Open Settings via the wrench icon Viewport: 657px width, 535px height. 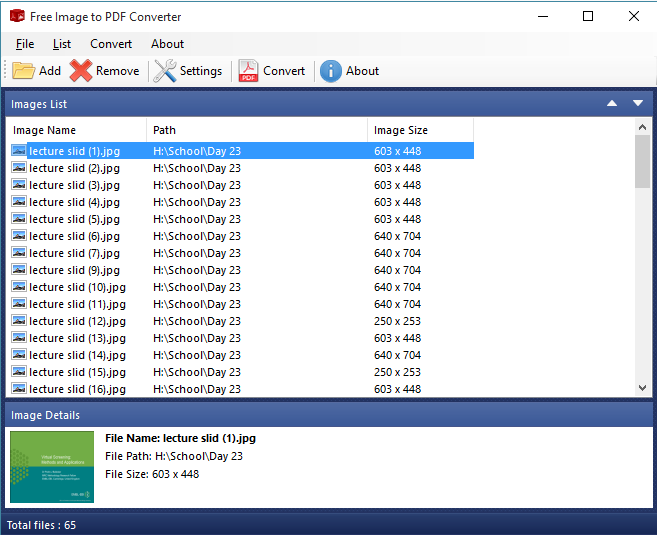pyautogui.click(x=165, y=71)
